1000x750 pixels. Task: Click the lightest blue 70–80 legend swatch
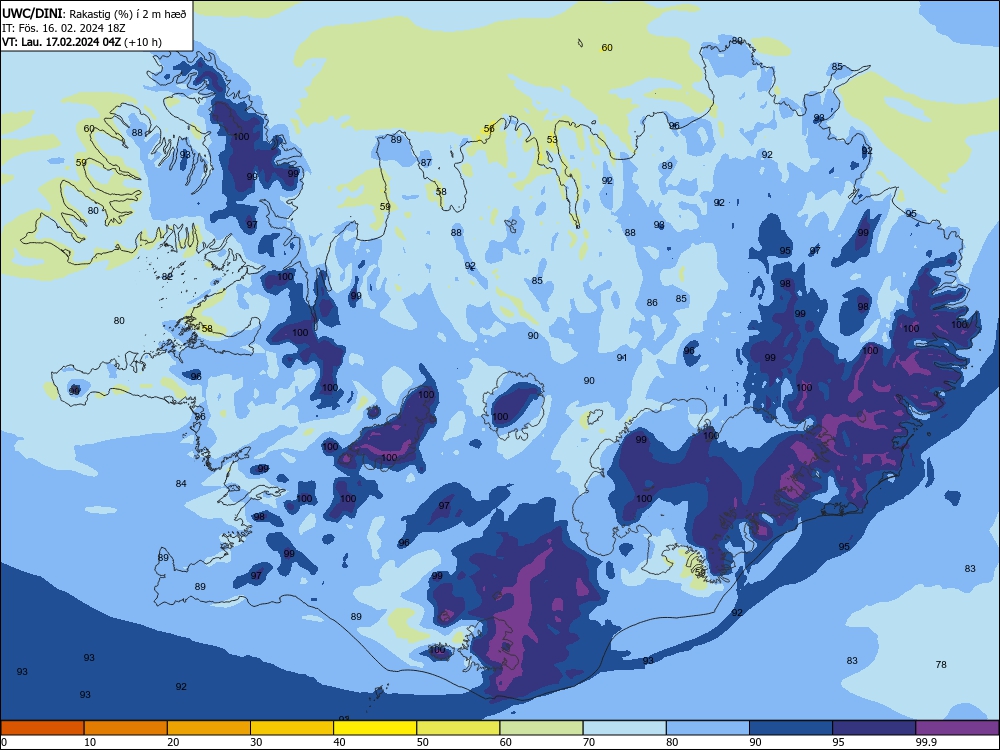[625, 728]
